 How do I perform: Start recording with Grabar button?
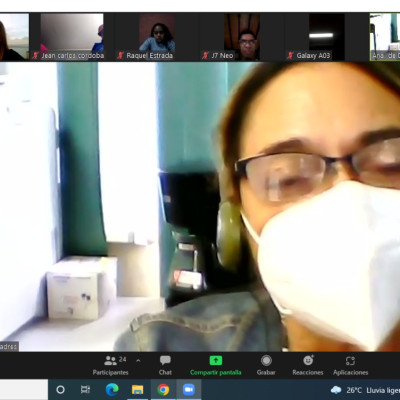[x=266, y=365]
